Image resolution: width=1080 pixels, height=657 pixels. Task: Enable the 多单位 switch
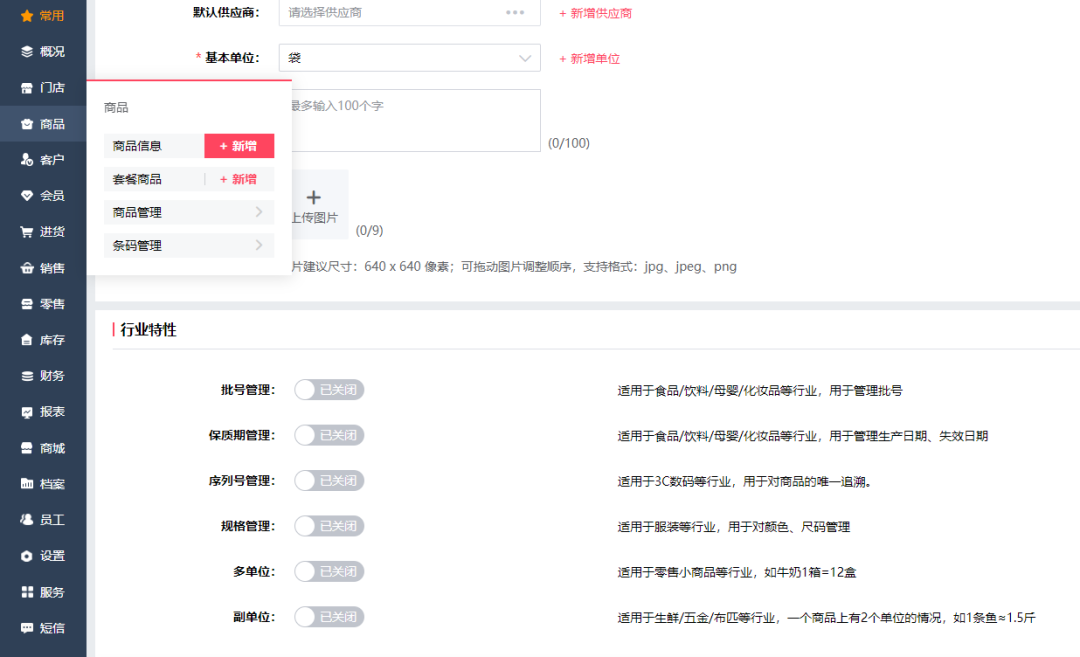[329, 571]
